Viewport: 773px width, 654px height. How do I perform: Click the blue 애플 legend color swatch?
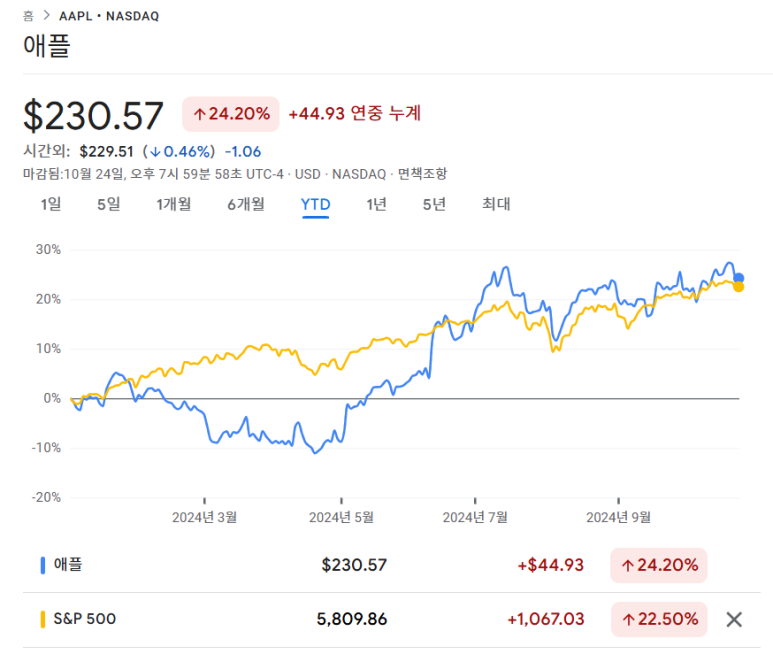(43, 565)
